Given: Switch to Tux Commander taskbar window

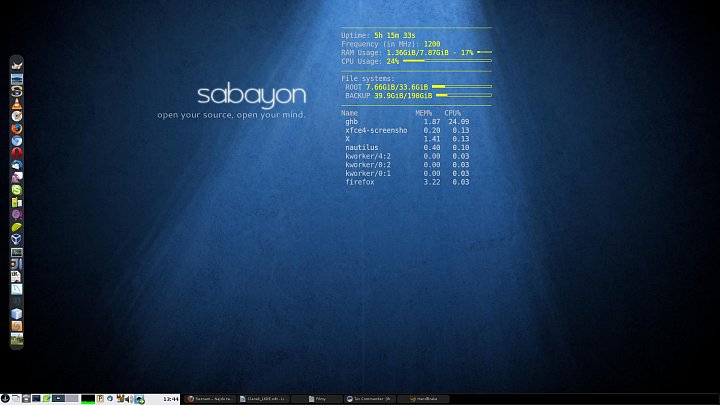Looking at the screenshot, I should (x=370, y=399).
